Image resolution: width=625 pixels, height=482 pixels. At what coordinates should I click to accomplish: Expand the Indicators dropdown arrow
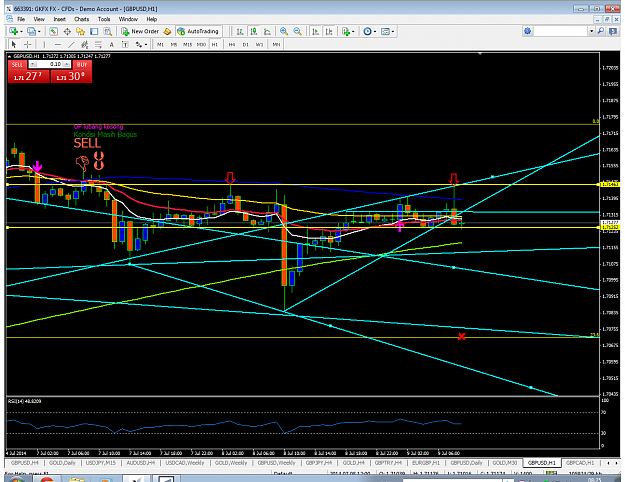tap(353, 31)
